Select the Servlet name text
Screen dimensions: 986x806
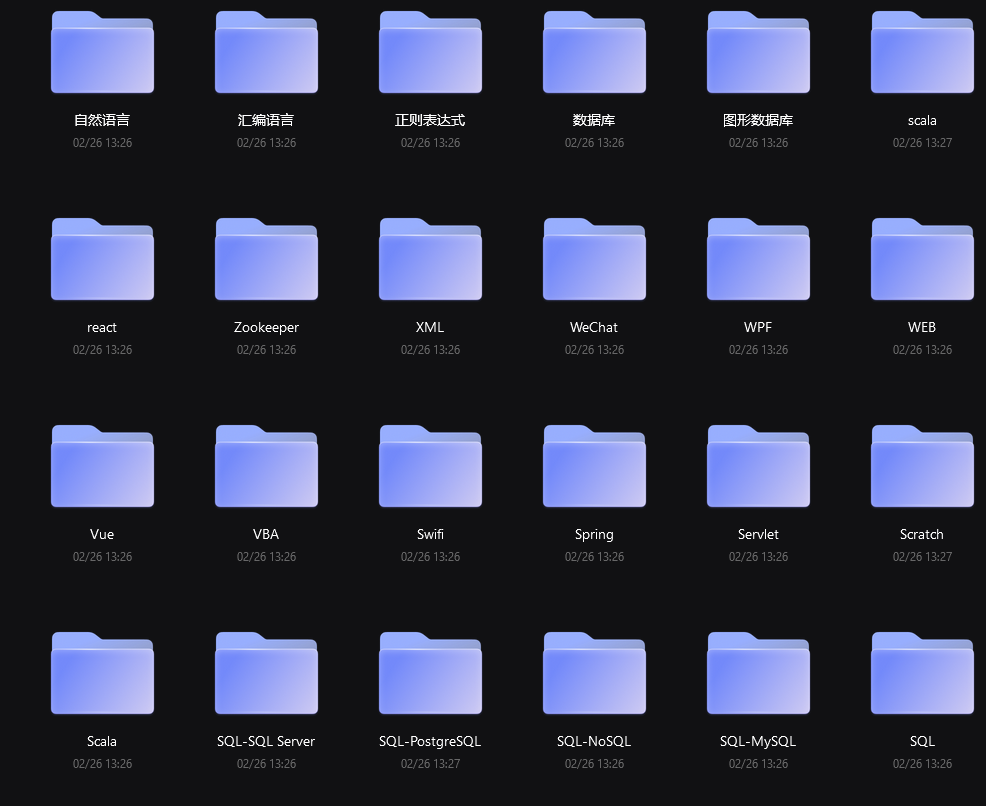coord(758,534)
